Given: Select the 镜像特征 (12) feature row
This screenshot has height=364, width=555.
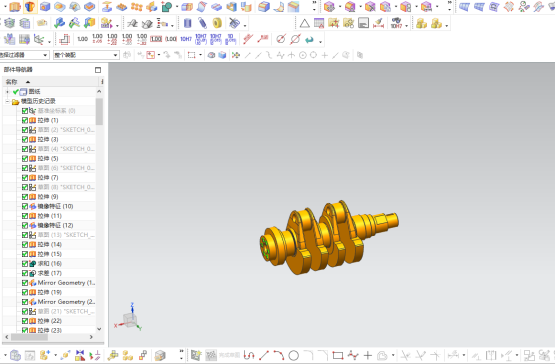Looking at the screenshot, I should click(49, 226).
